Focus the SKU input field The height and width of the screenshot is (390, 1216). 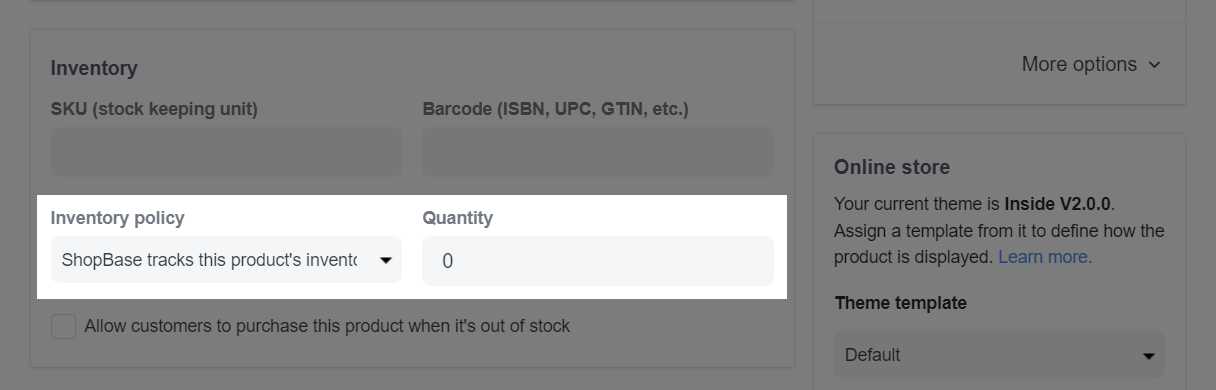tap(226, 152)
